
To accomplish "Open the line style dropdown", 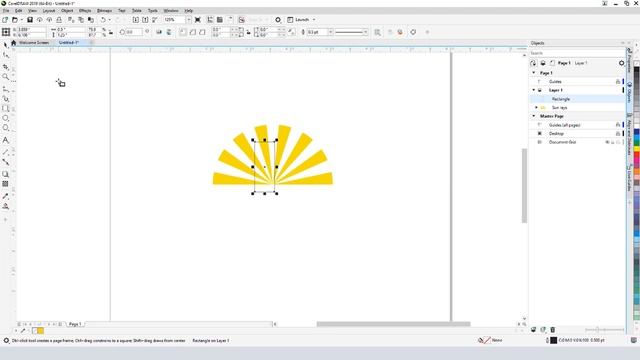I will [x=365, y=32].
